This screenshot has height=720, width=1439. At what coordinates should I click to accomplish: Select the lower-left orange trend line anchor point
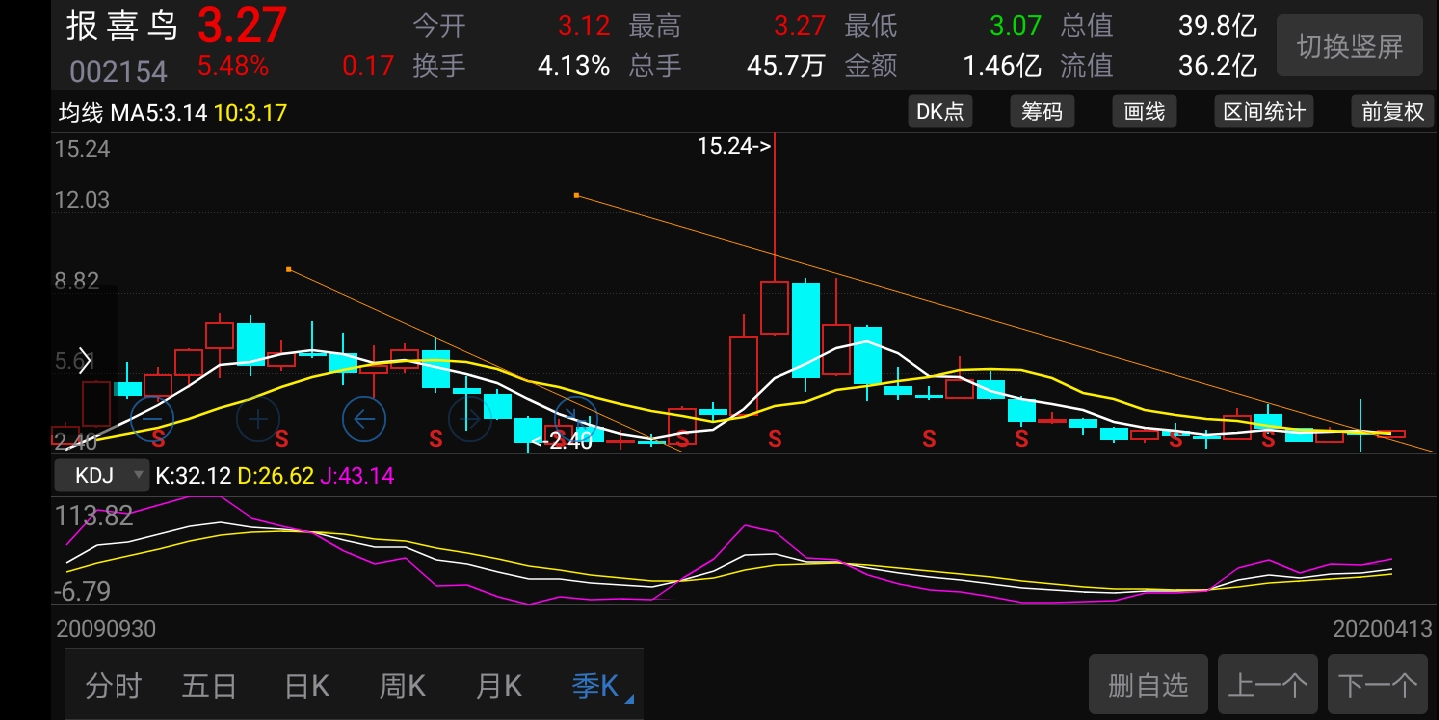point(288,269)
